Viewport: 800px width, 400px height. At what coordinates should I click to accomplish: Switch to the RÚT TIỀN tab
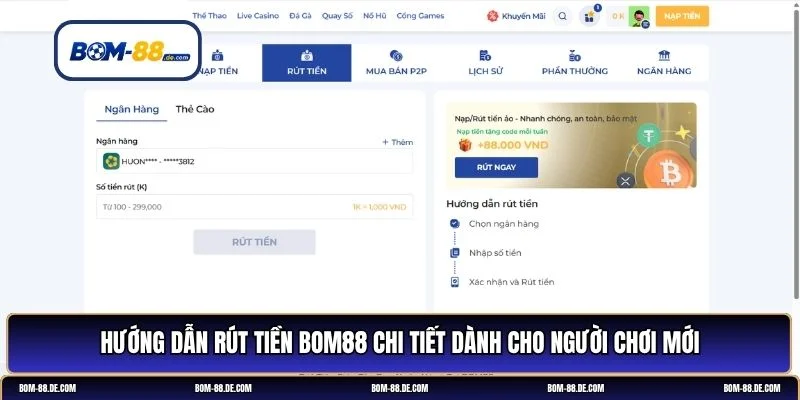(x=307, y=63)
